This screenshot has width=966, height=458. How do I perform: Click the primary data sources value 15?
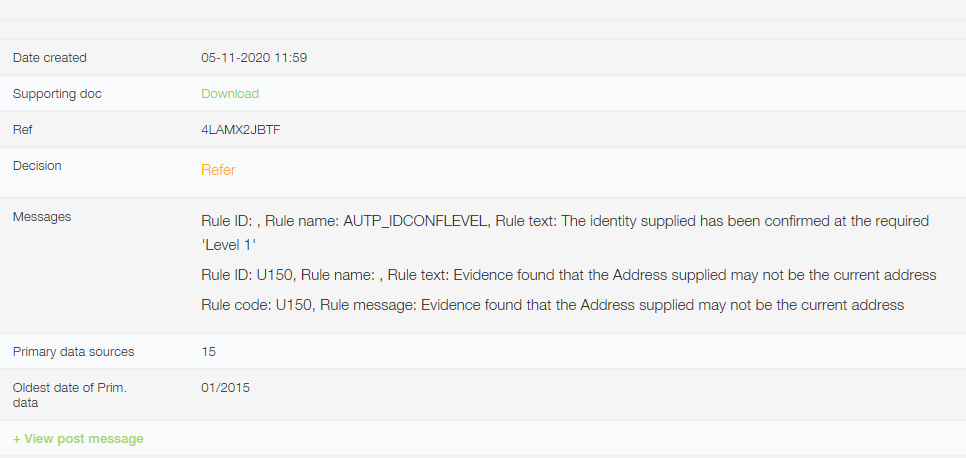click(x=208, y=352)
